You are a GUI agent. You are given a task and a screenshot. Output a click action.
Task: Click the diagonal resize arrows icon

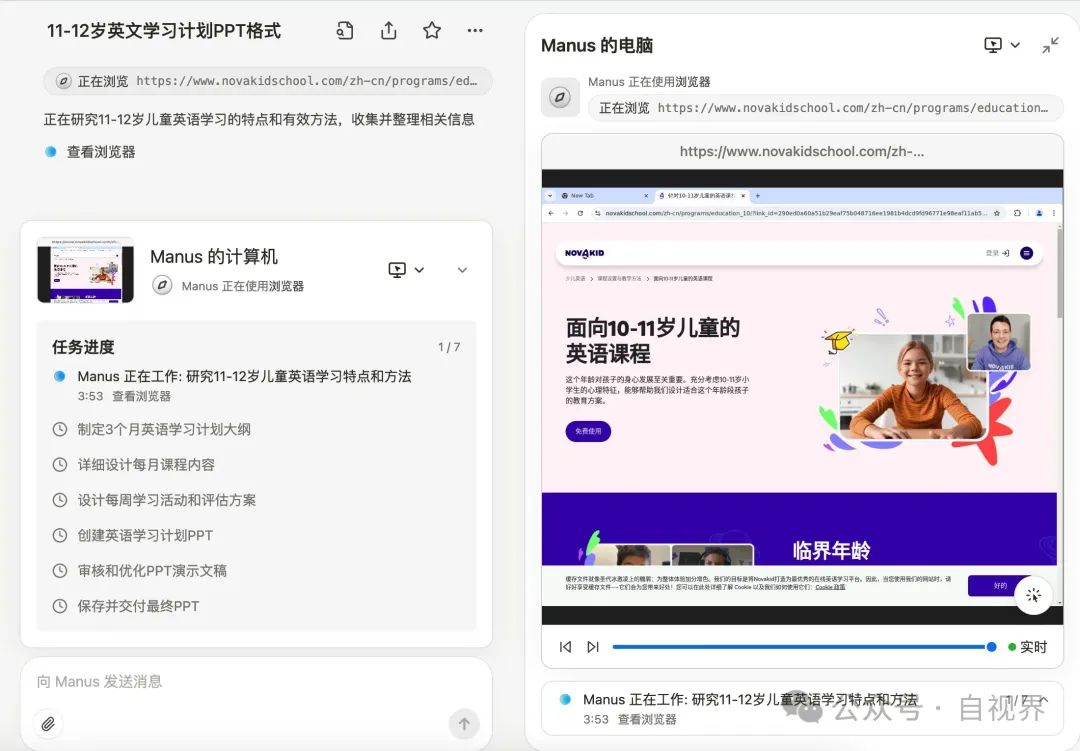tap(1048, 45)
